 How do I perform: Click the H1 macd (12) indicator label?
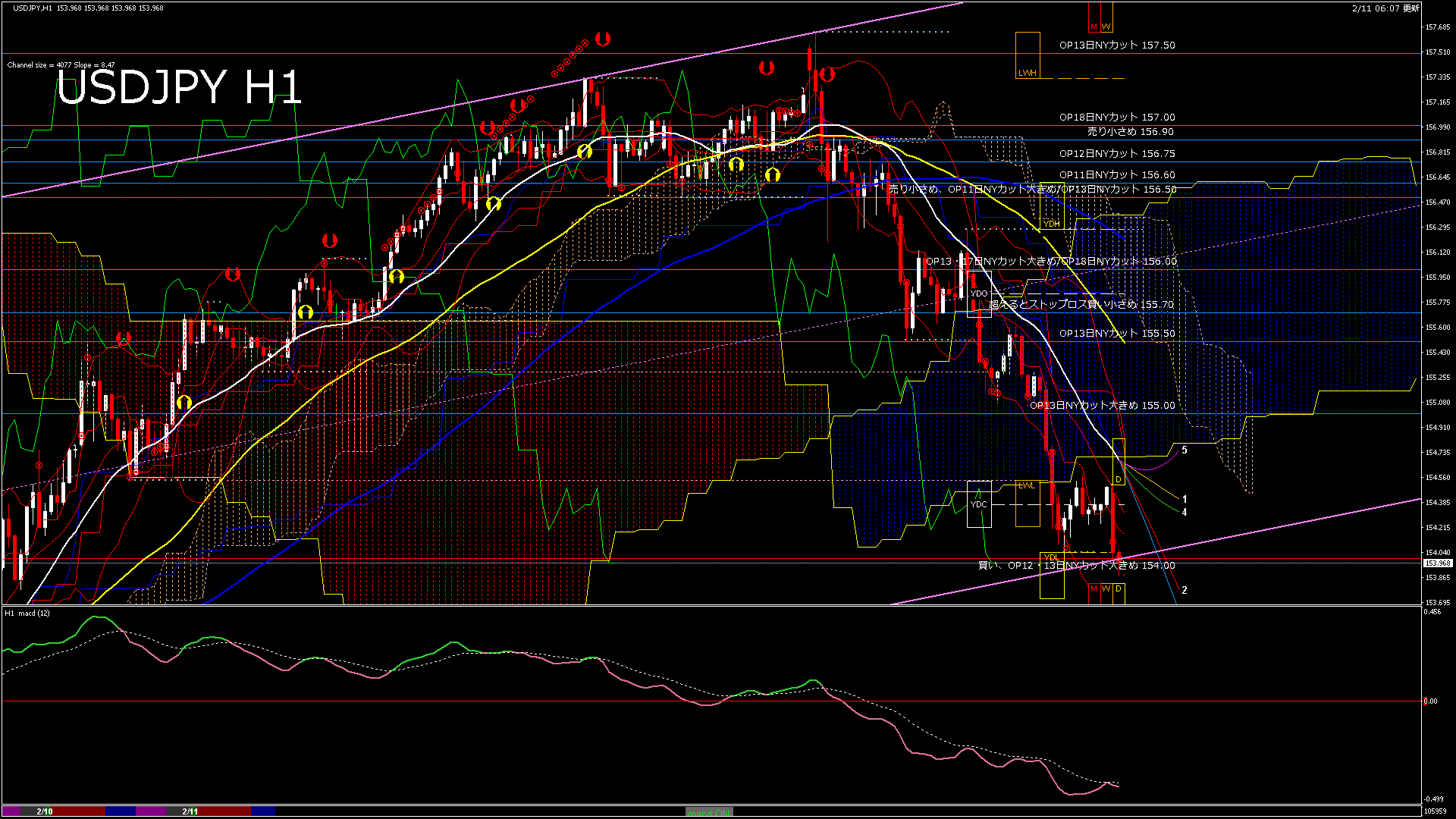(x=27, y=613)
